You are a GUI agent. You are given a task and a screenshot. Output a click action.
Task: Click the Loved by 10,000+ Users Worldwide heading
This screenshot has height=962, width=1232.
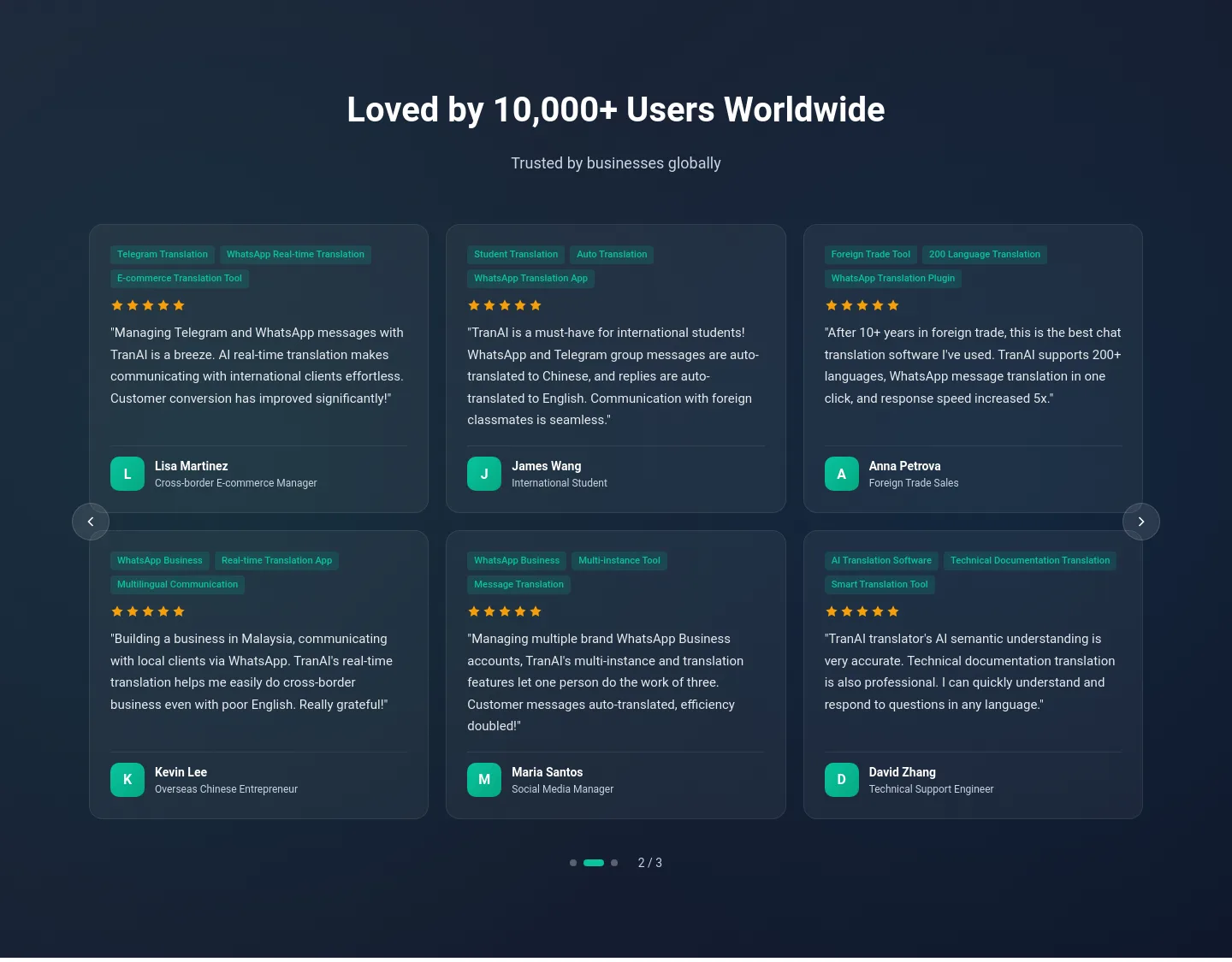[616, 110]
